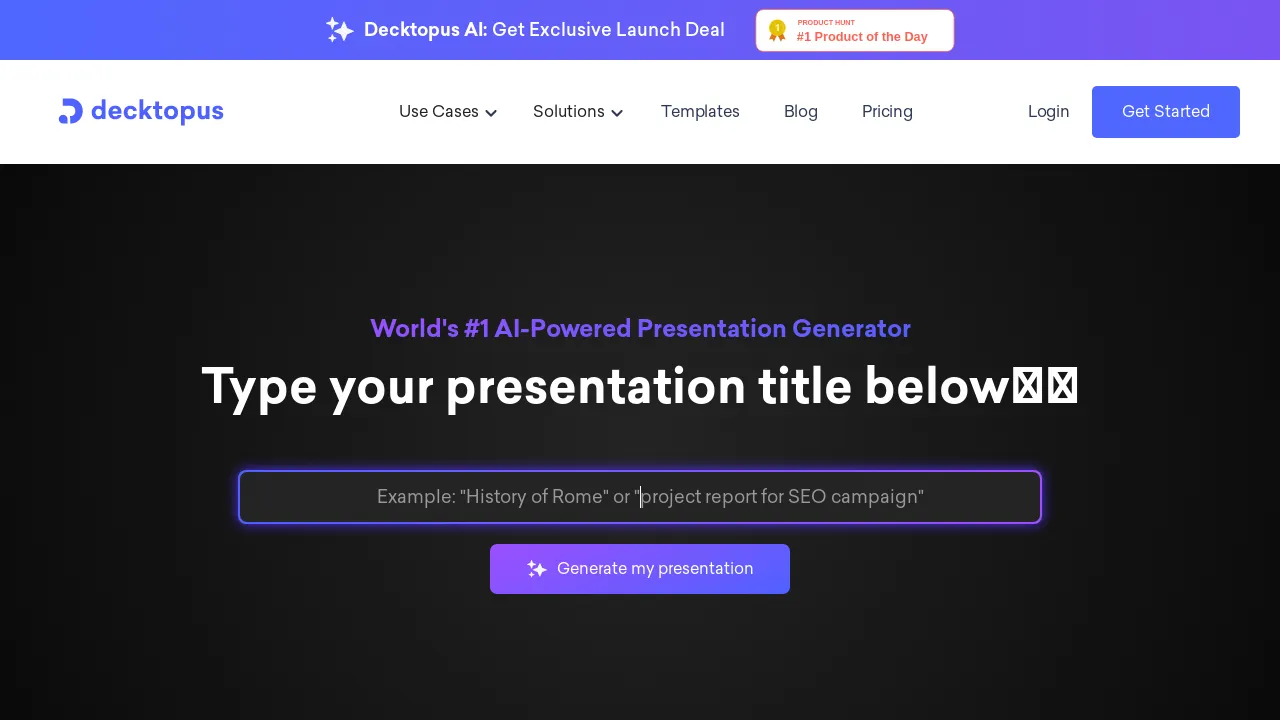Screen dimensions: 1280x720
Task: Click sparkle icon on Generate button
Action: click(537, 569)
